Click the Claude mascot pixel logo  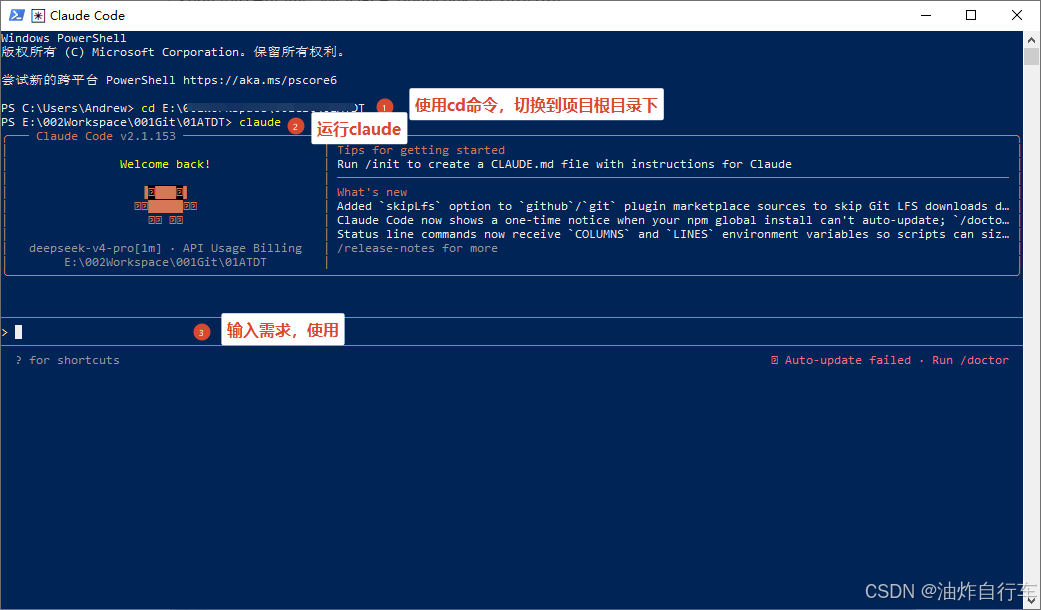[165, 206]
